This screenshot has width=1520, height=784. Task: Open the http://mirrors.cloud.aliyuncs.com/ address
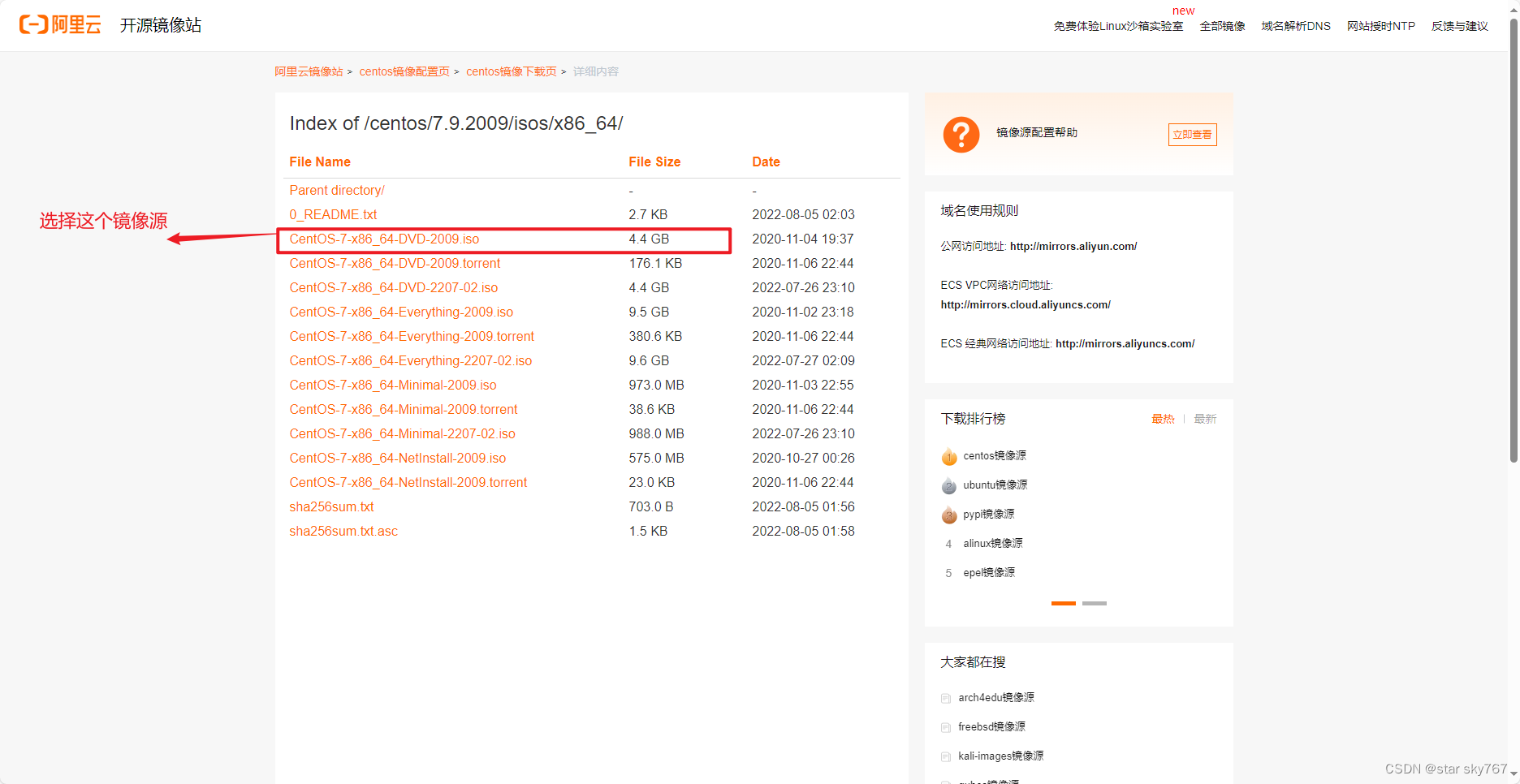click(1026, 304)
